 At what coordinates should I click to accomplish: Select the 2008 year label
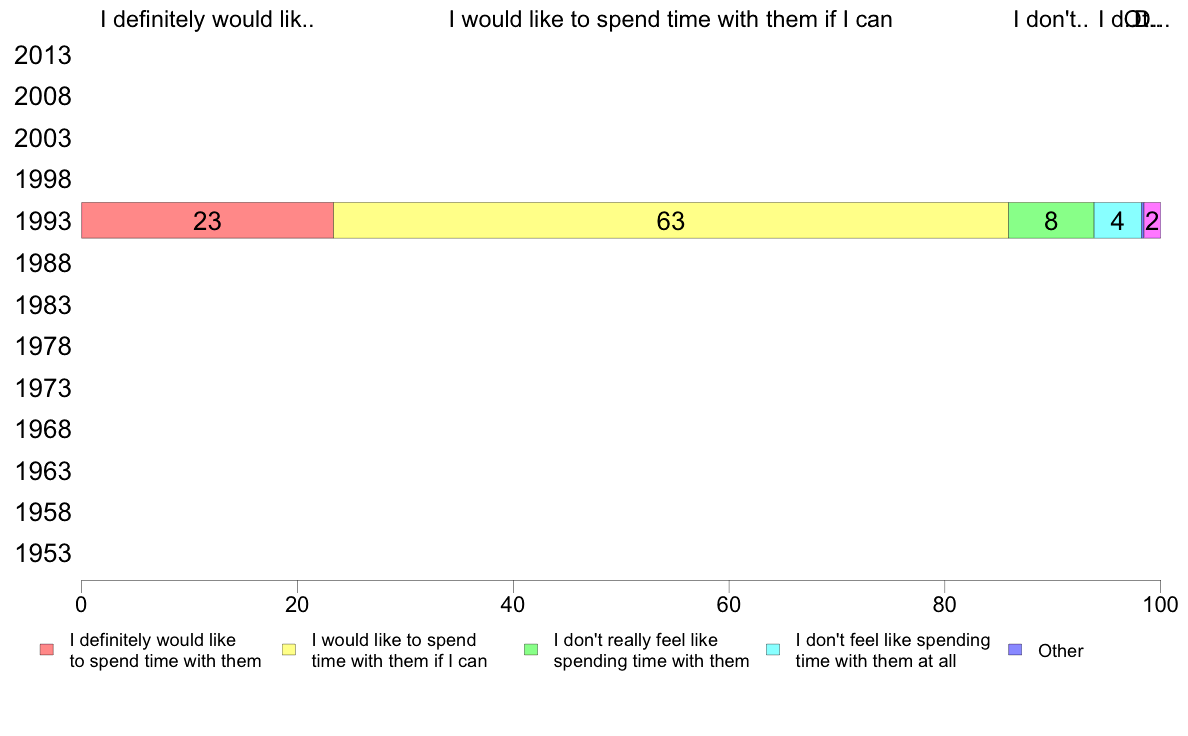click(x=42, y=96)
